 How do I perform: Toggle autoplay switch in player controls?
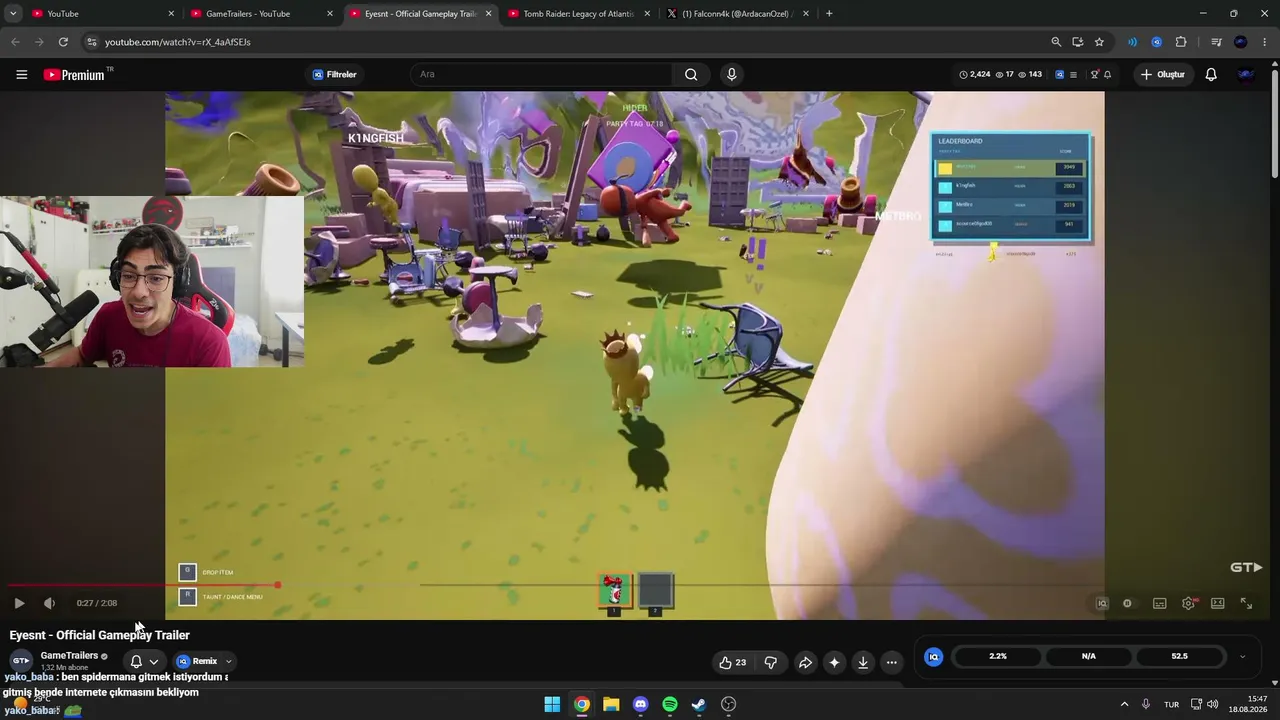click(1128, 603)
